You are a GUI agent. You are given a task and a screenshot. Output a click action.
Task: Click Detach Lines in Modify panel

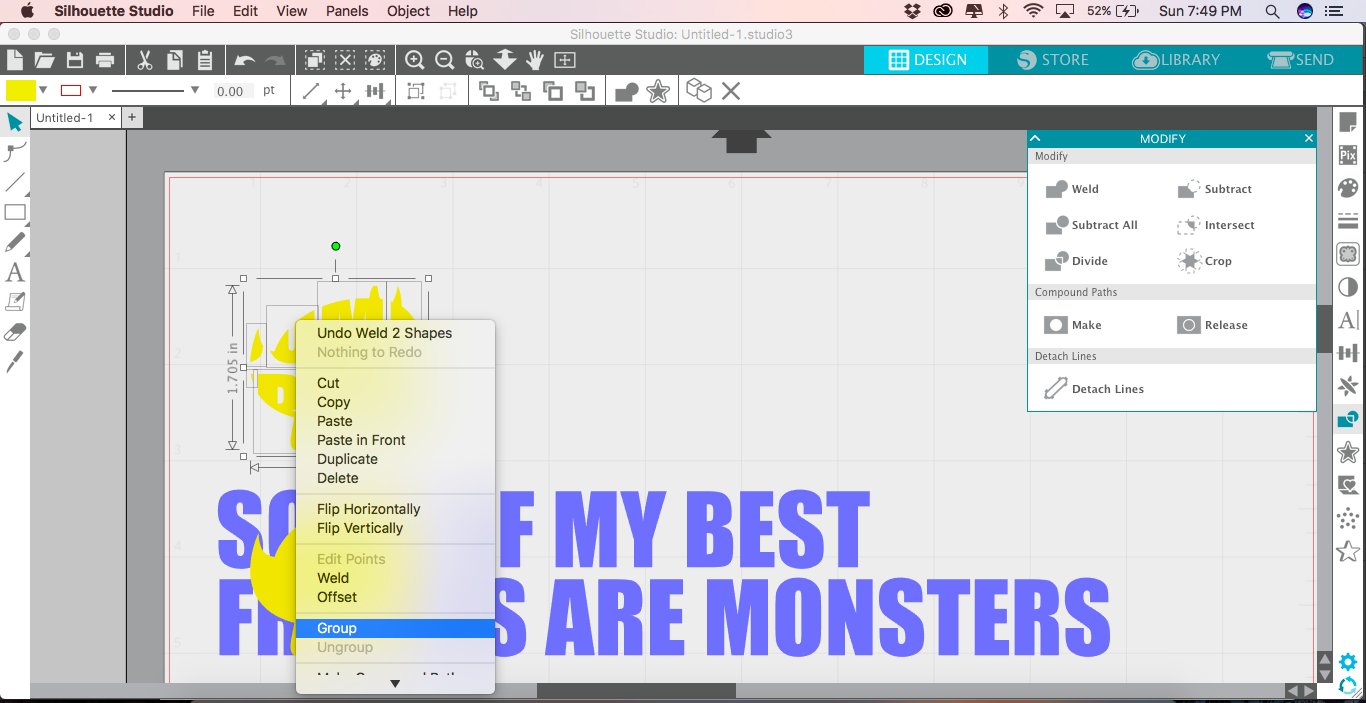(x=1056, y=389)
